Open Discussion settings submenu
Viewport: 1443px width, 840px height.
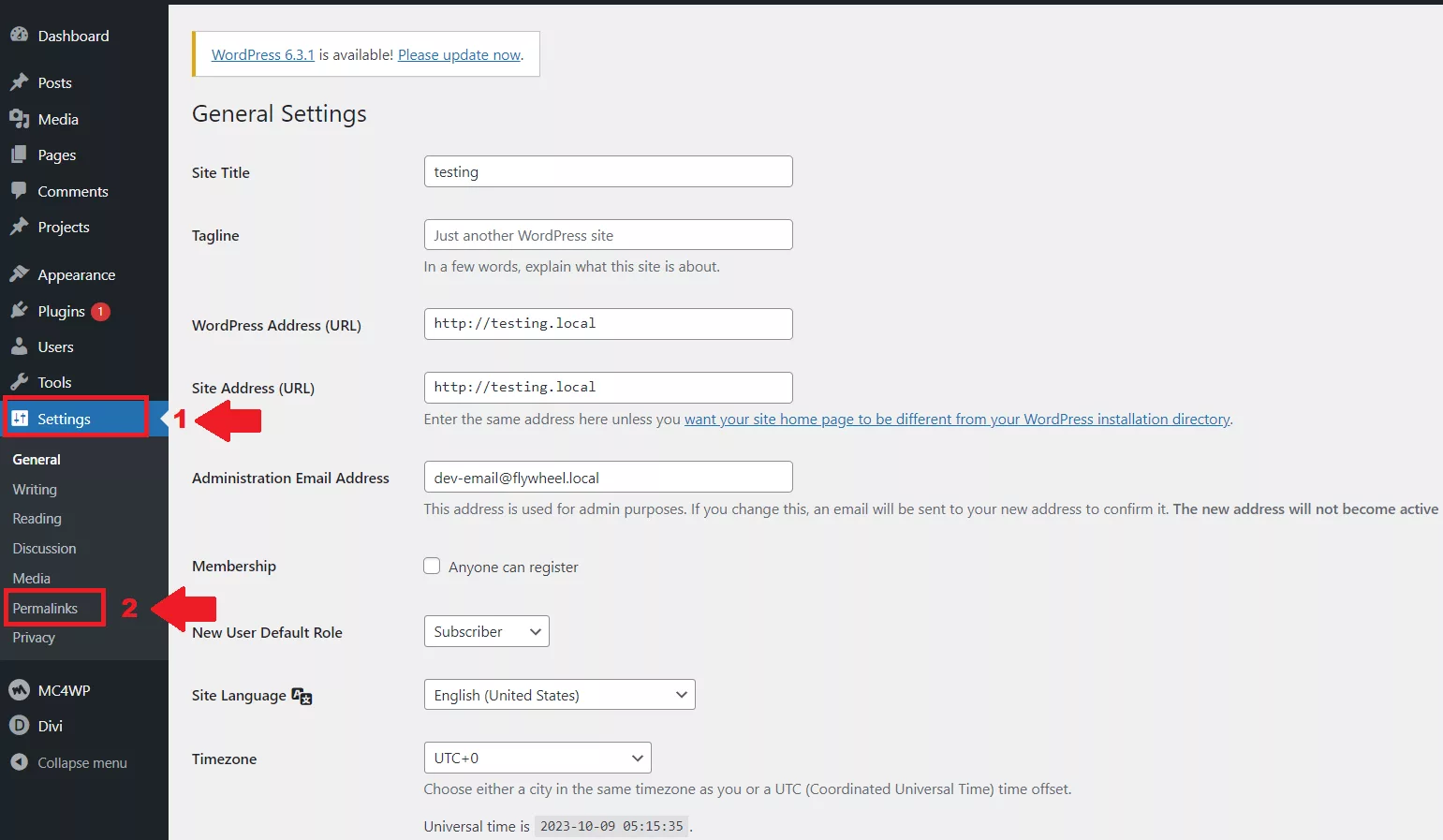44,549
